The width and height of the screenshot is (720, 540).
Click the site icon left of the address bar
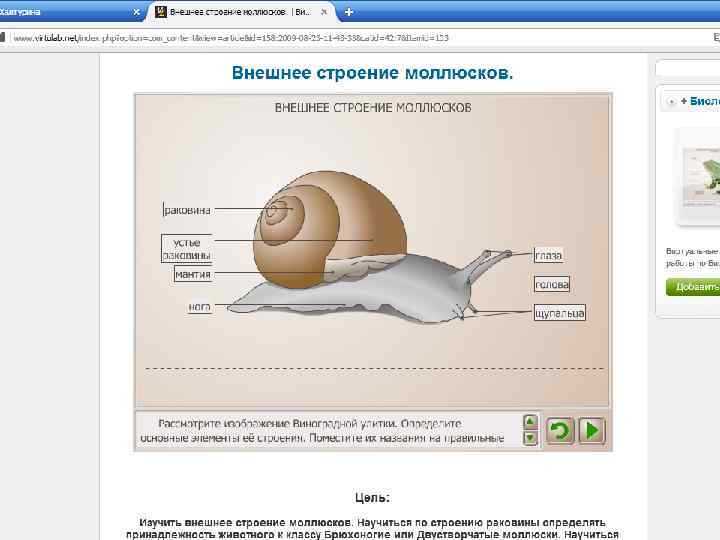click(x=2, y=38)
